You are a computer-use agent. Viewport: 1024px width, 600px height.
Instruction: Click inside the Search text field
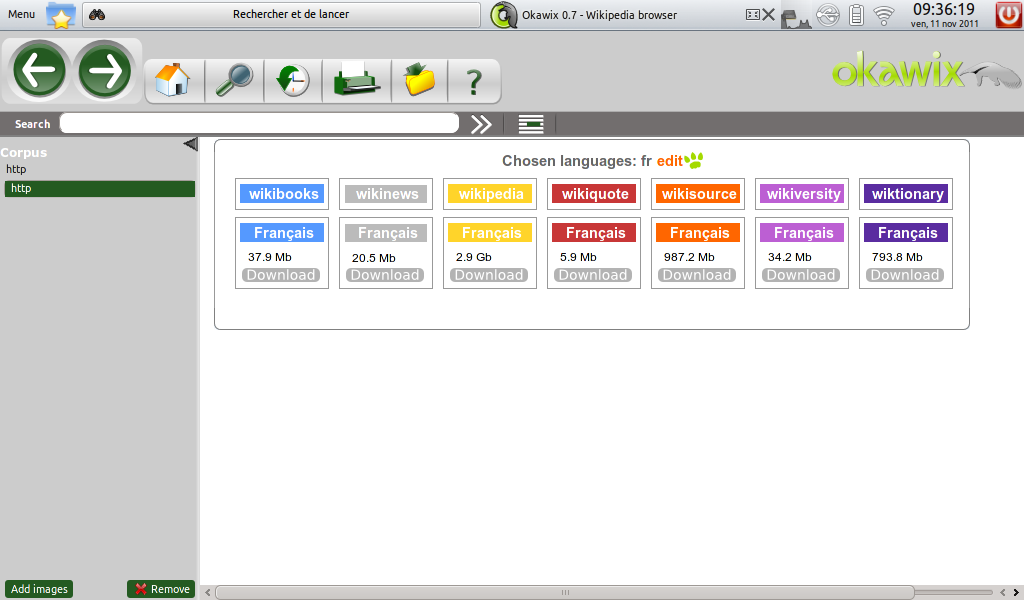click(x=259, y=124)
